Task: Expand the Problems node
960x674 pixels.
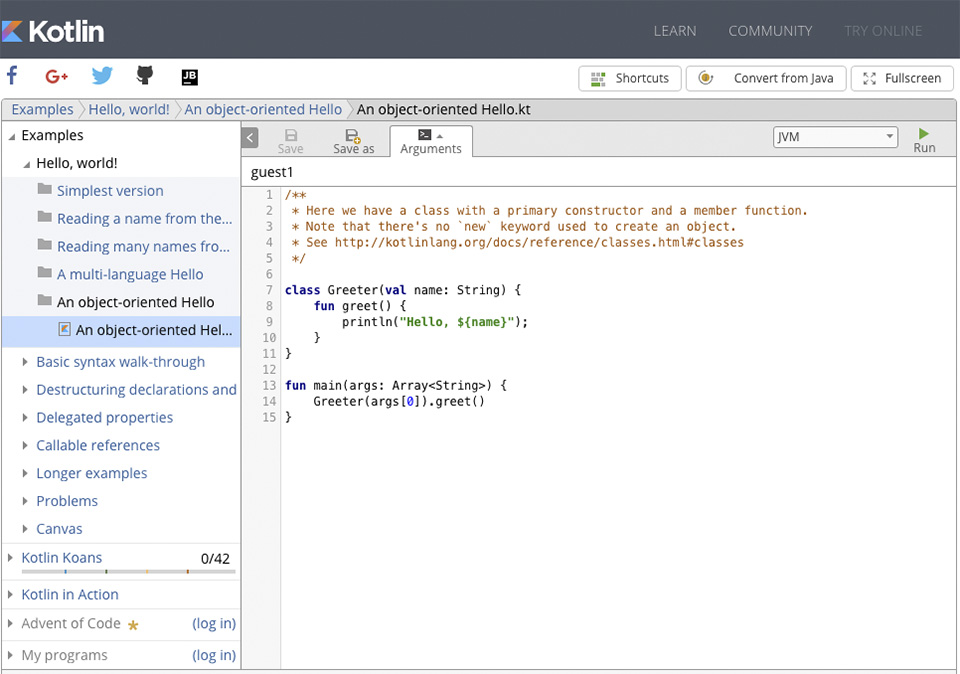Action: pyautogui.click(x=25, y=501)
